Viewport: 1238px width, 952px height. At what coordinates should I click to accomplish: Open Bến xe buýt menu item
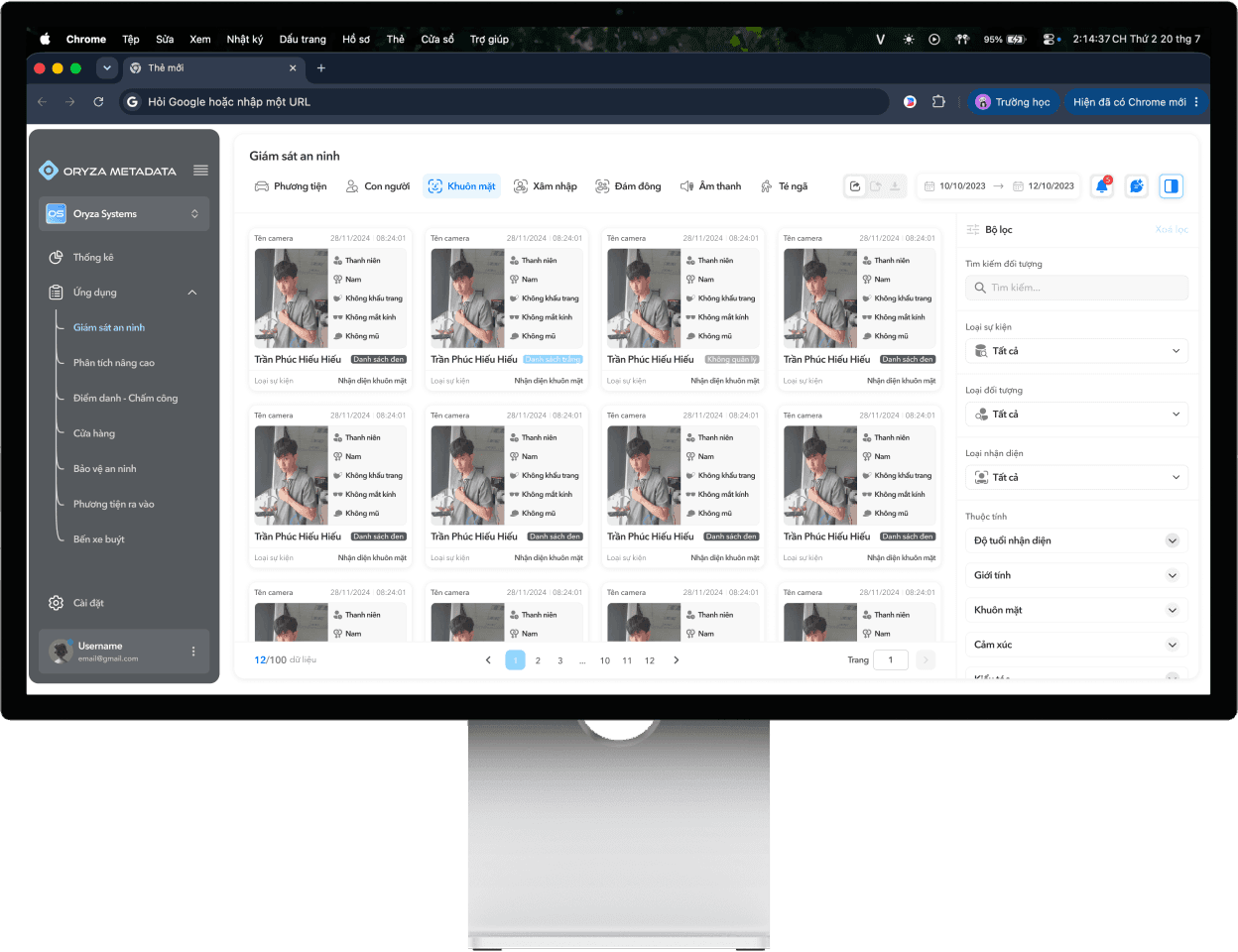tap(99, 539)
